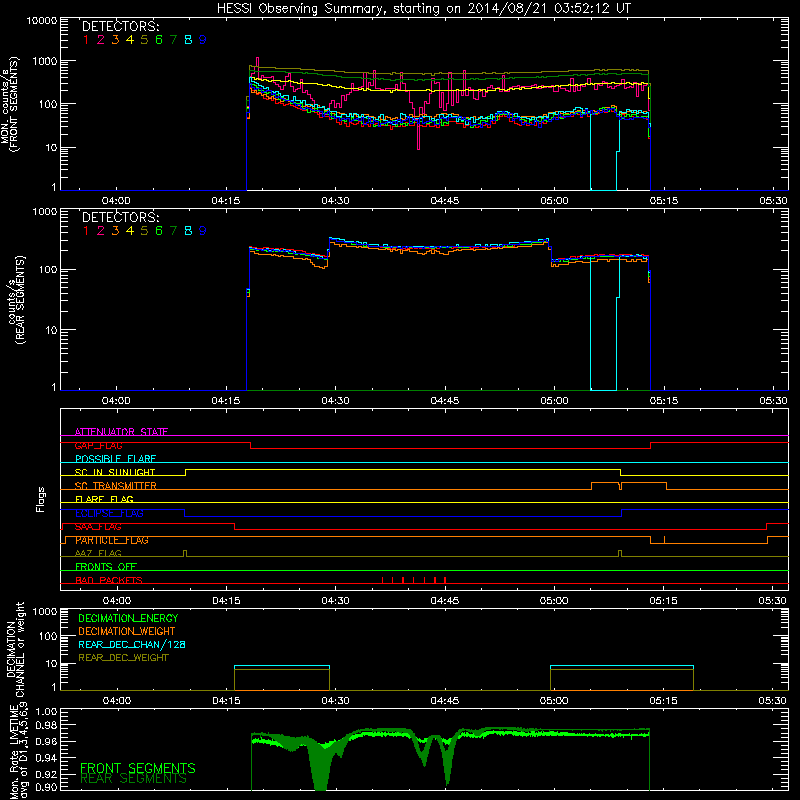Select detector 6 legend number in front segments panel
800x800 pixels.
coord(159,40)
